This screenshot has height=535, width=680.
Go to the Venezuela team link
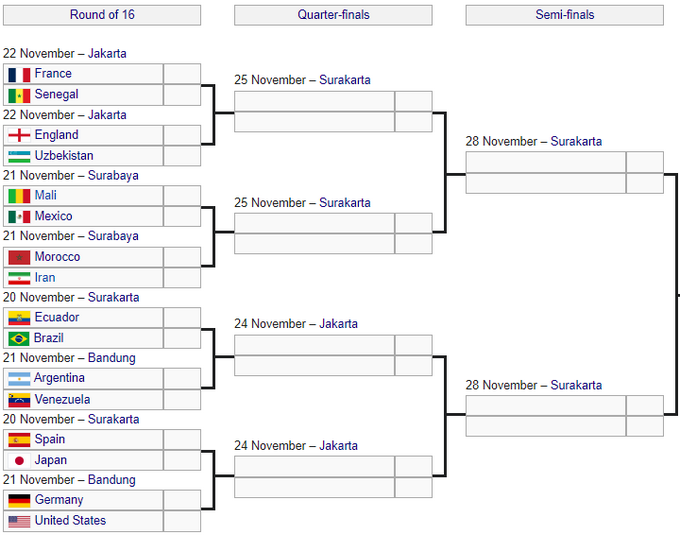coord(62,400)
